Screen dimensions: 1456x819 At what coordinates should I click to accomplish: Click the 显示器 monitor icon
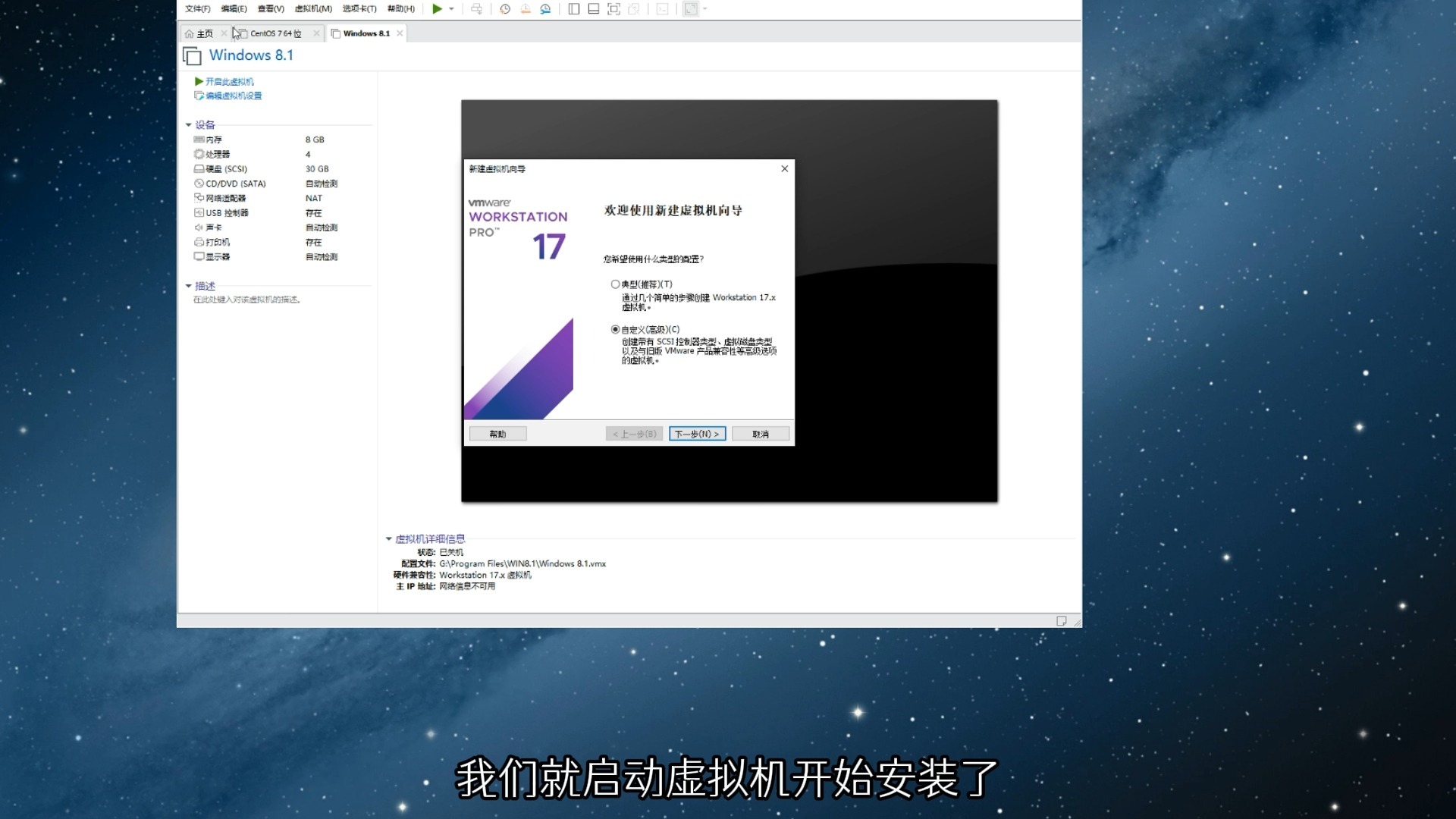pyautogui.click(x=199, y=257)
